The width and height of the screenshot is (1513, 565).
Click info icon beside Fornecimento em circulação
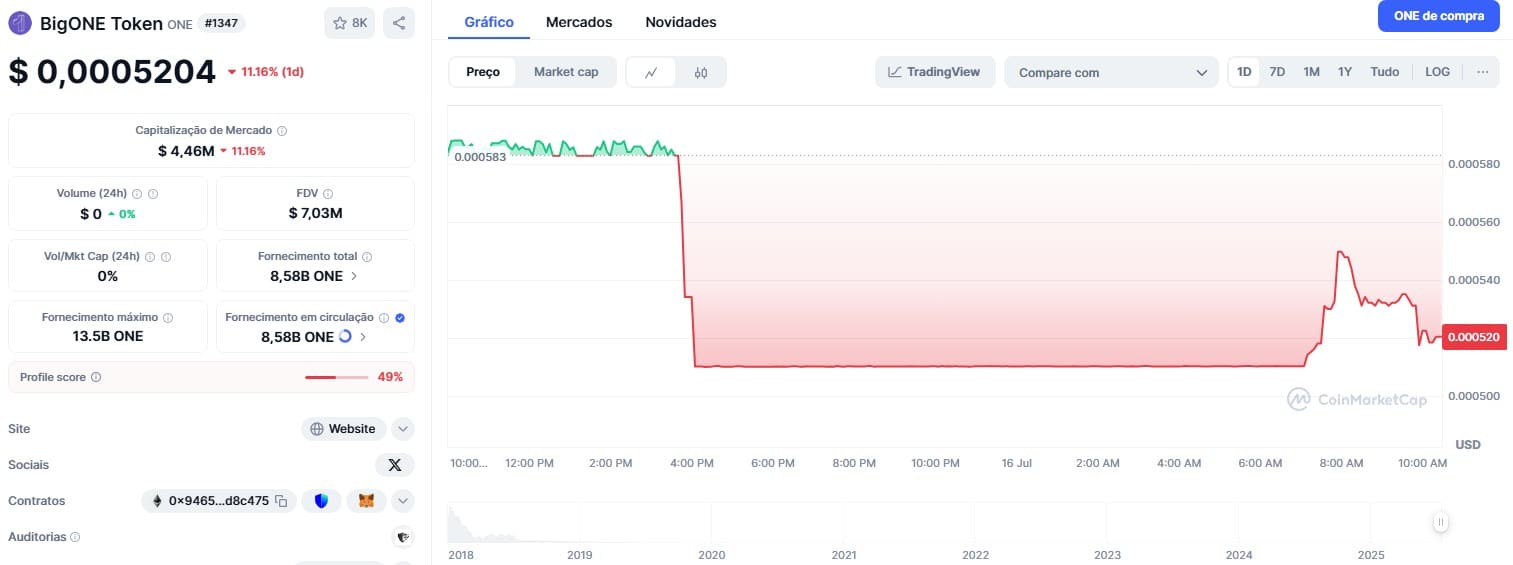click(383, 318)
